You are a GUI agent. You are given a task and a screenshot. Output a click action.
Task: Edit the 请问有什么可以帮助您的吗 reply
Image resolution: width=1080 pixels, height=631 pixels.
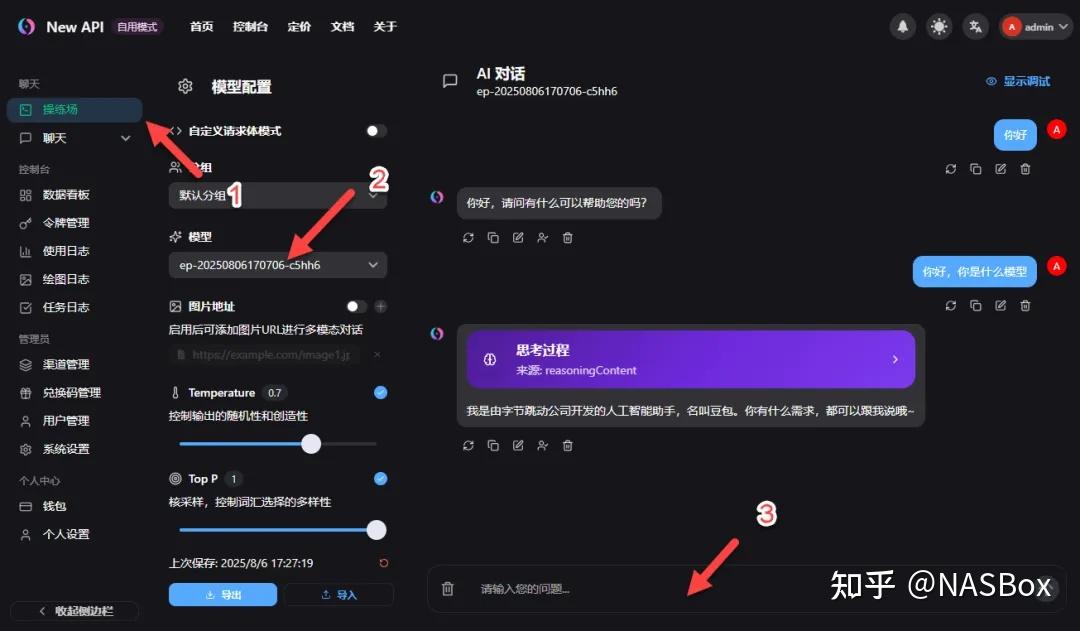(518, 238)
